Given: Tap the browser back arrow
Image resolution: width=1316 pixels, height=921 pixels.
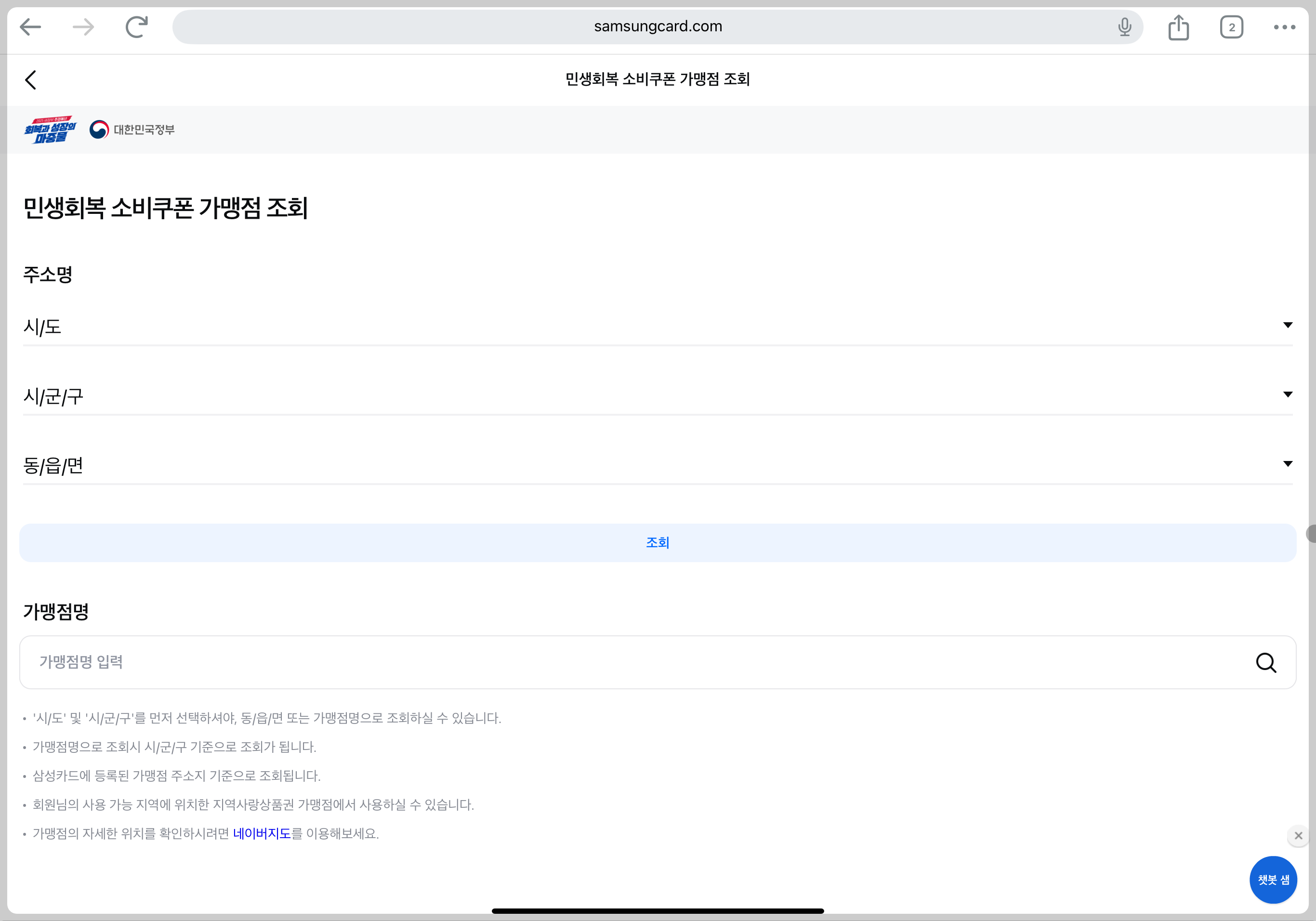Looking at the screenshot, I should 30,27.
